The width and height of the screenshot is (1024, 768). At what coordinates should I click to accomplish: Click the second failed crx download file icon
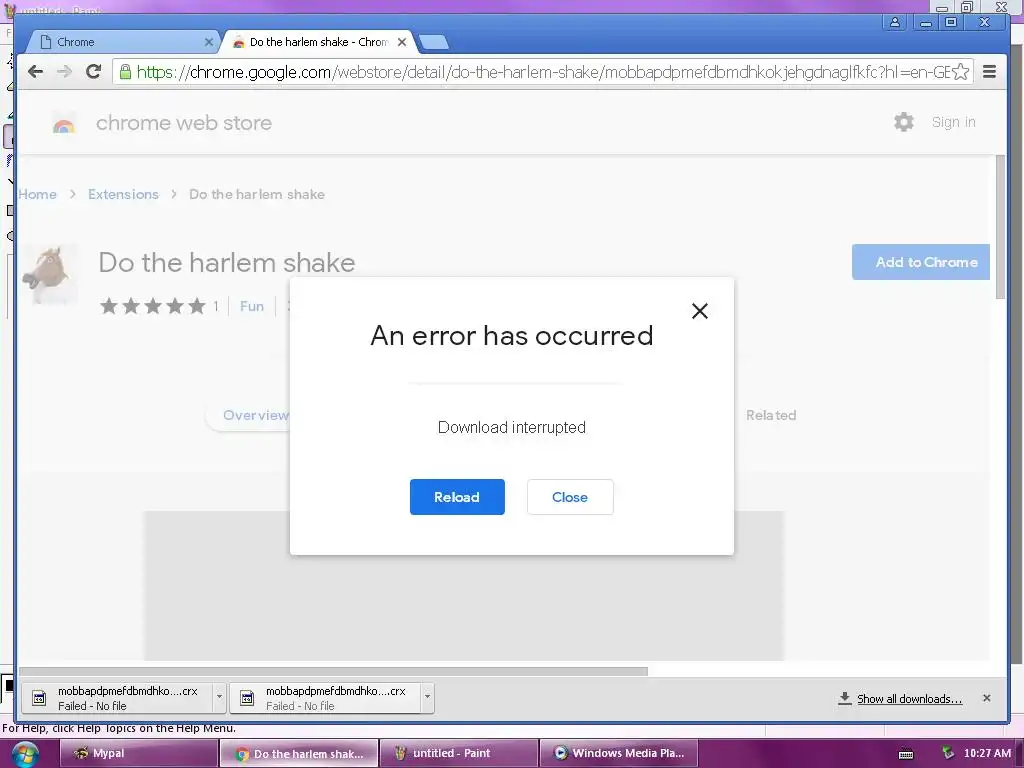pyautogui.click(x=247, y=698)
